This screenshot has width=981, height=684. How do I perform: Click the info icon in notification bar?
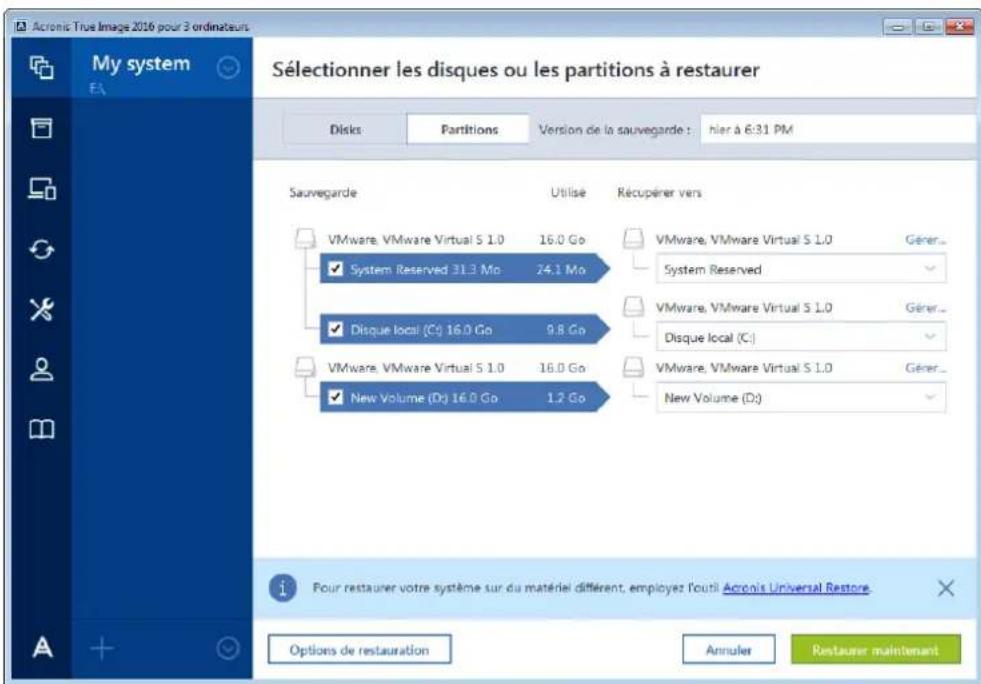[282, 588]
